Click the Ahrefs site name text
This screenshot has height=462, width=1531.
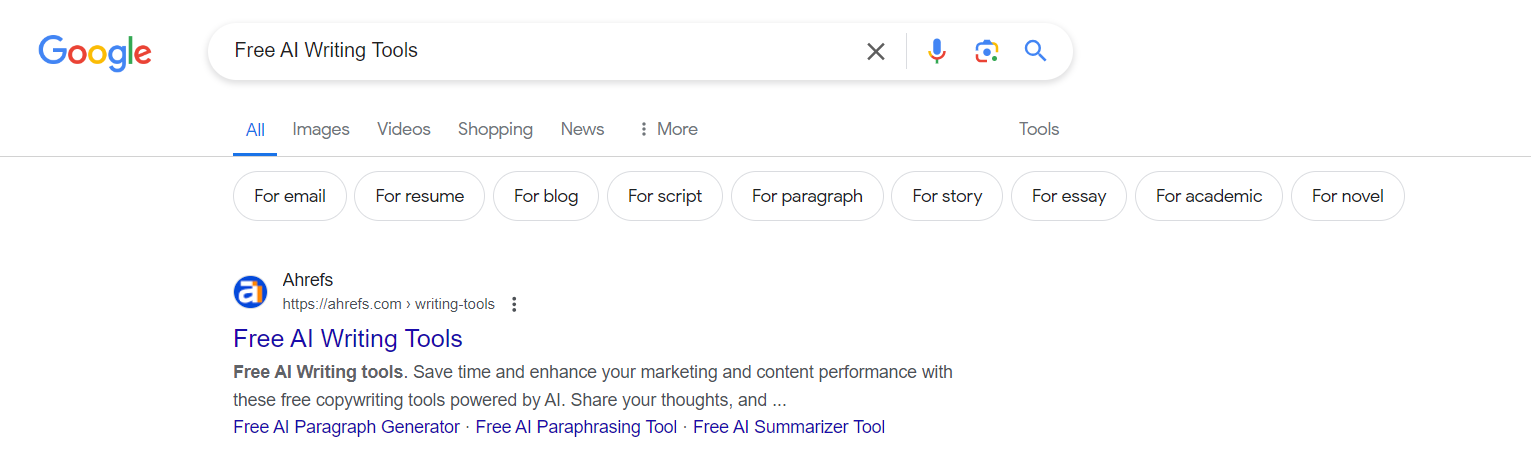tap(308, 280)
